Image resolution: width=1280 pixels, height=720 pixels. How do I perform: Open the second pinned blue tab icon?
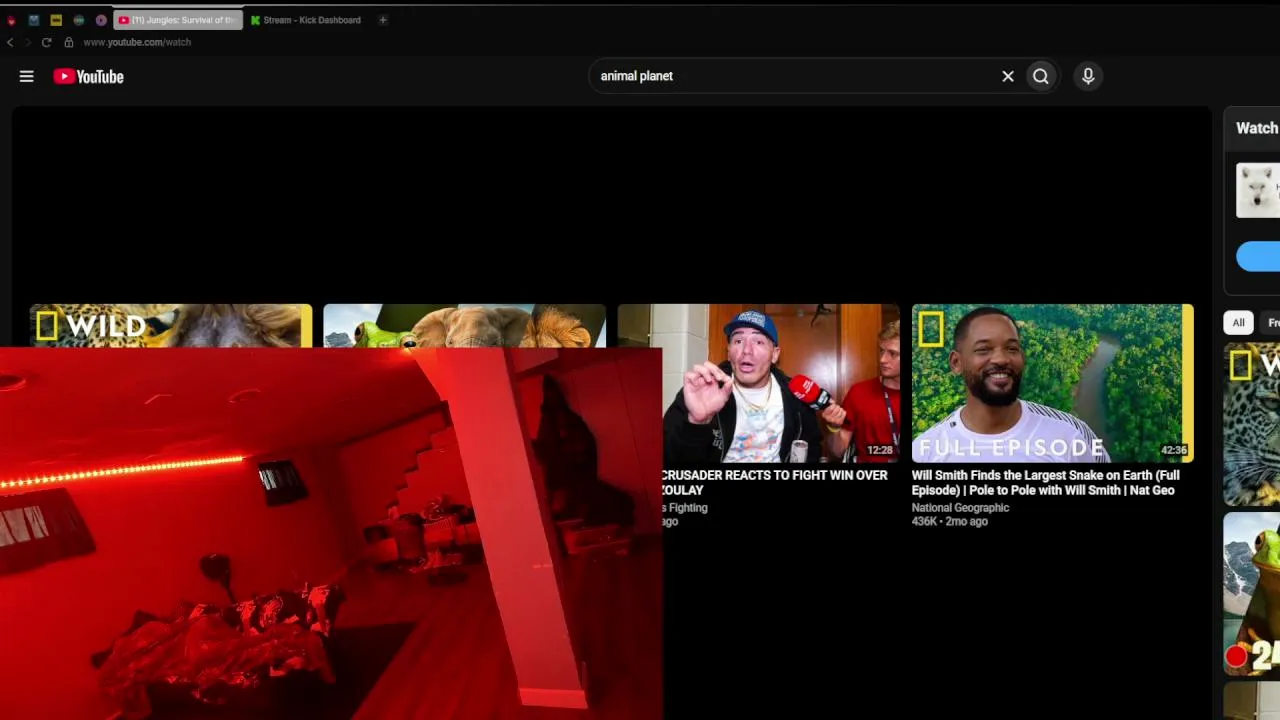[x=34, y=20]
